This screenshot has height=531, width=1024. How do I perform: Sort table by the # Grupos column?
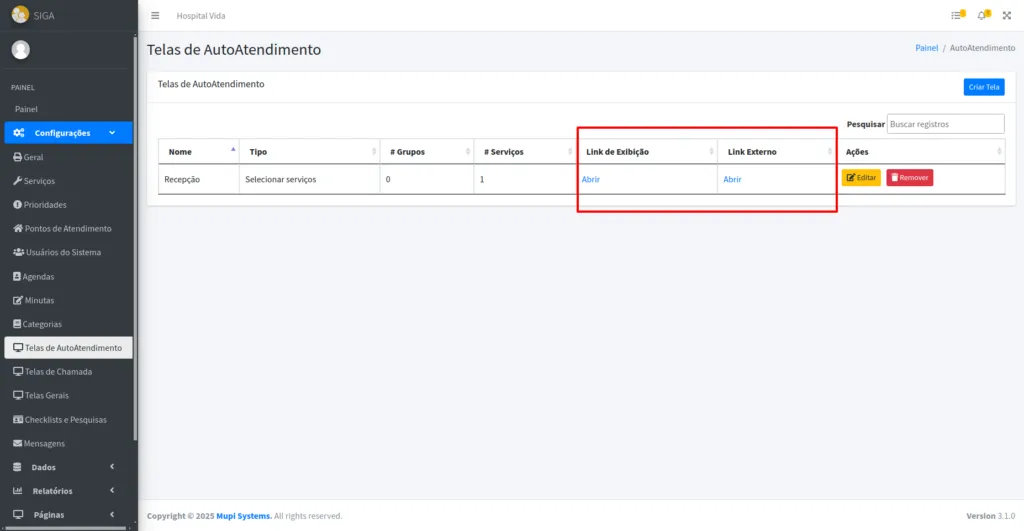[426, 152]
